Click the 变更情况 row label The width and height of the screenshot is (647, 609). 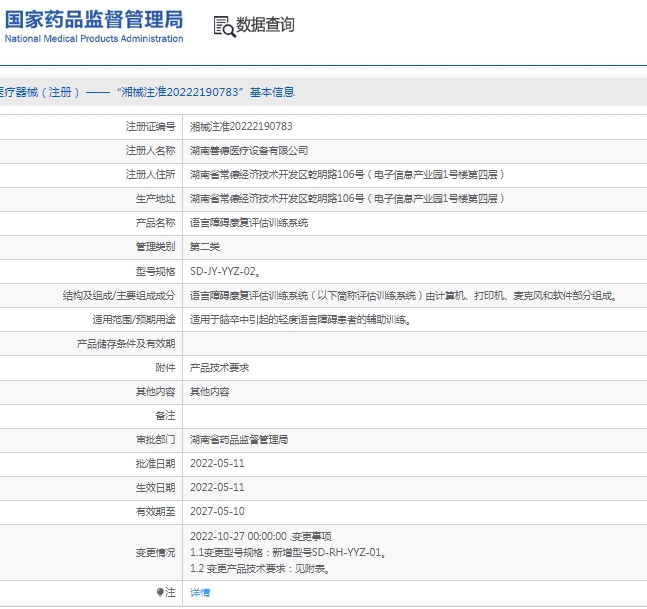tap(156, 552)
